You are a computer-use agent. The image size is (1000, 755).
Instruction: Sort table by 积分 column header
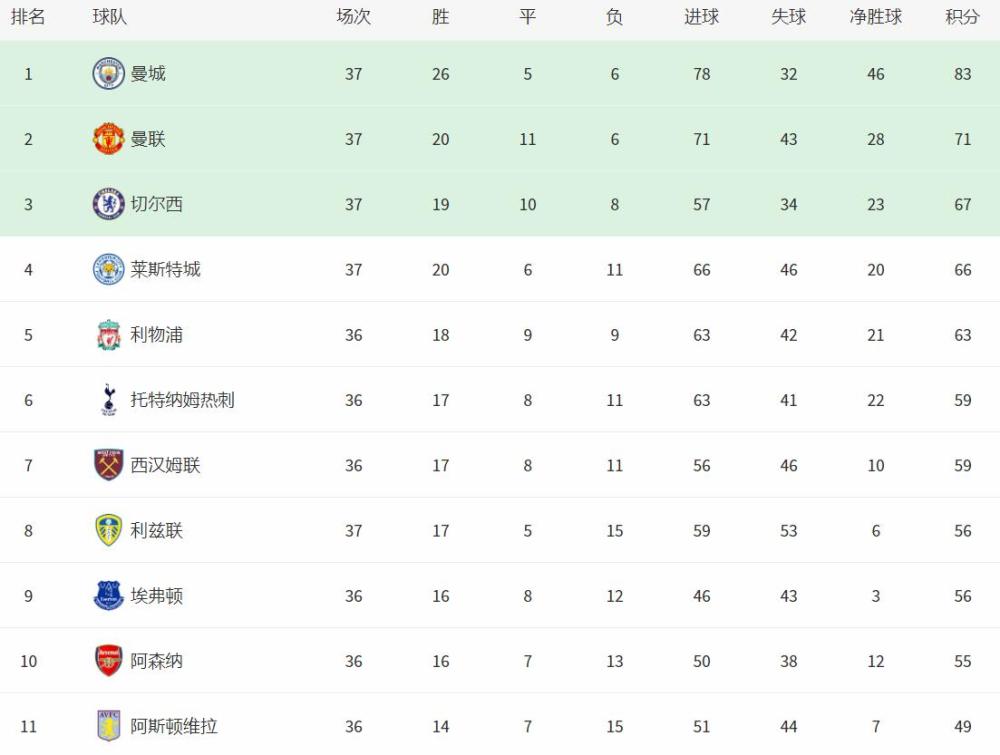(x=962, y=17)
